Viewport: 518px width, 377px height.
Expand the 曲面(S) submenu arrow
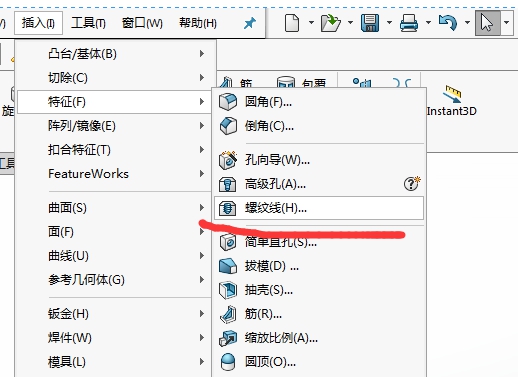coord(202,208)
